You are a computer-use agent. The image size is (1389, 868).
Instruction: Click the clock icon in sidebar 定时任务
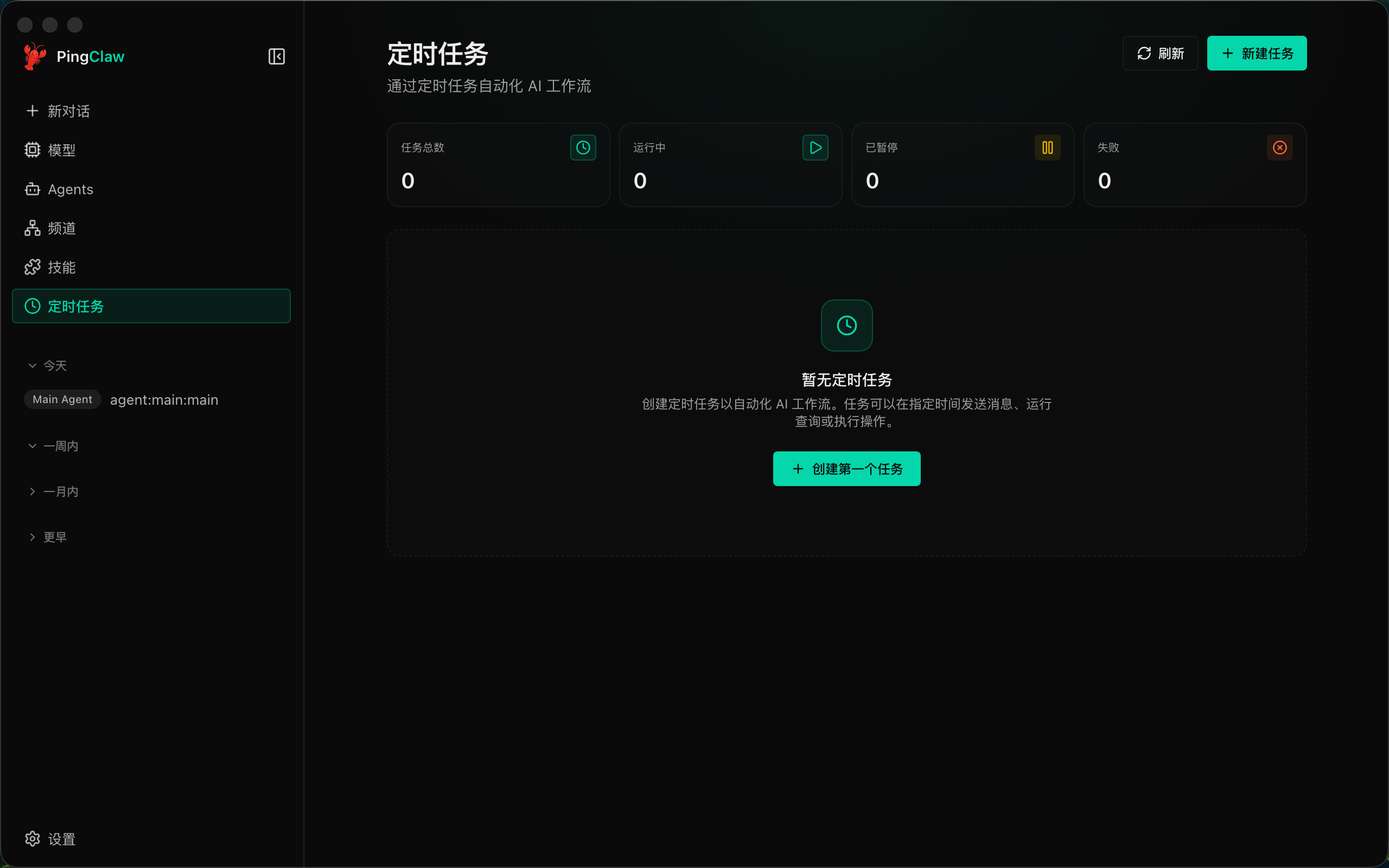click(x=33, y=306)
